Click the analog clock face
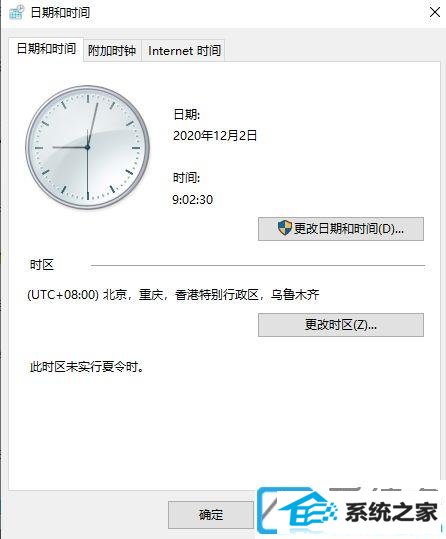446x539 pixels. pyautogui.click(x=87, y=147)
